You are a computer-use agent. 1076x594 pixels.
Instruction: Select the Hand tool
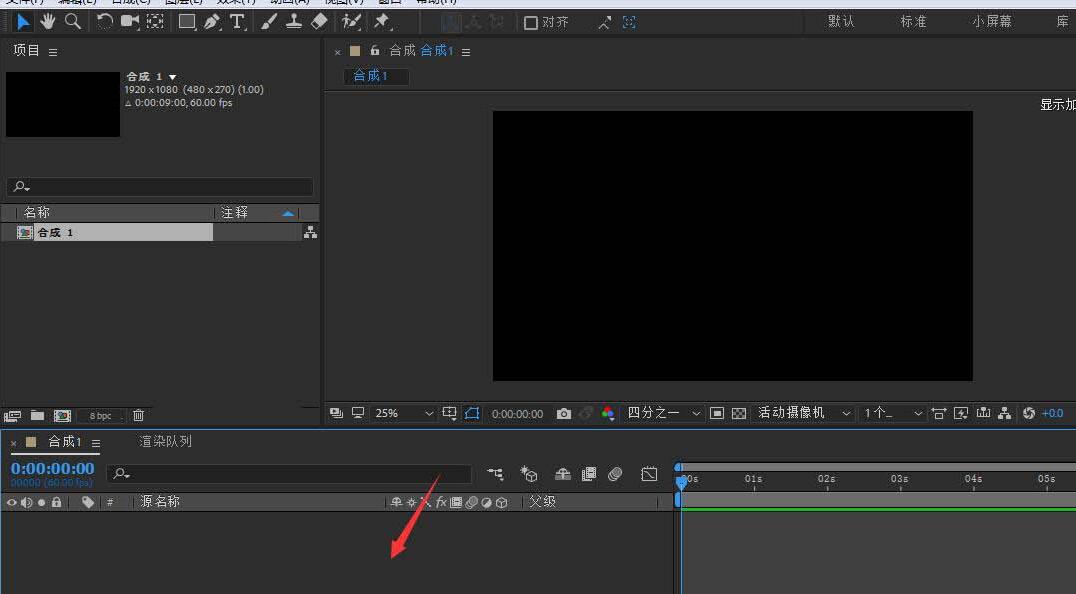(47, 22)
